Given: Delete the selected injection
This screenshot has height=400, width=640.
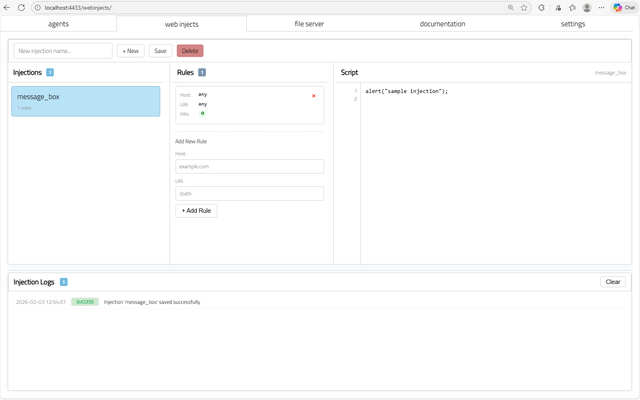Looking at the screenshot, I should [x=190, y=51].
